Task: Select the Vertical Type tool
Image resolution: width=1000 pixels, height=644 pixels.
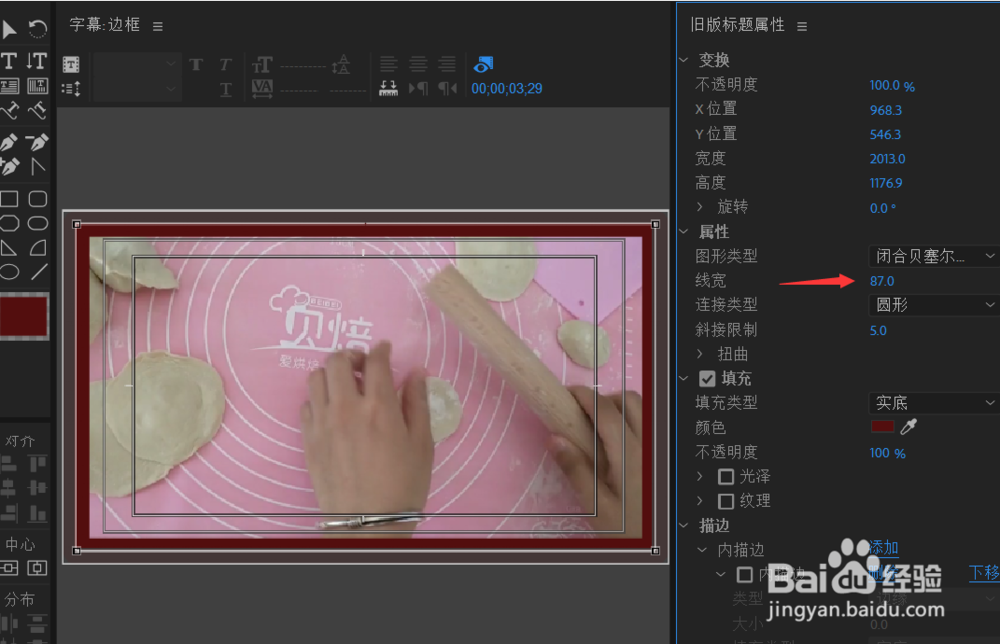Action: (37, 61)
